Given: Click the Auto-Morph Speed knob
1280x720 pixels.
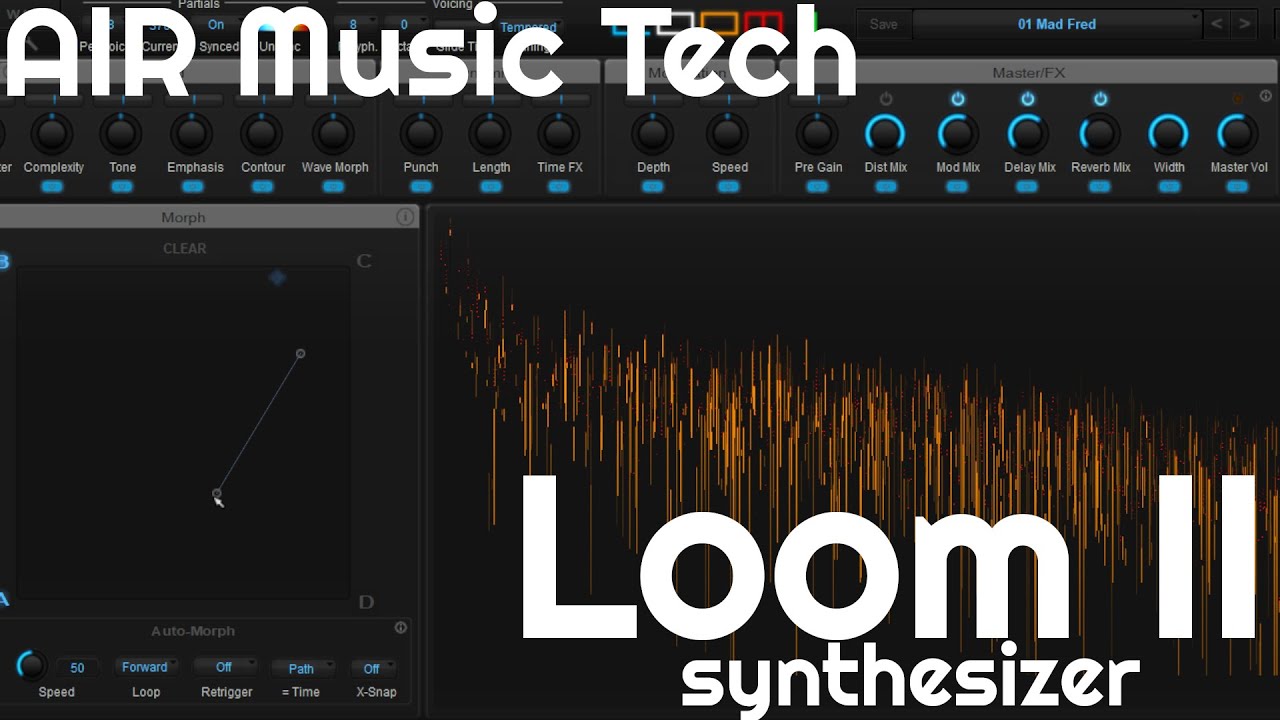Looking at the screenshot, I should pyautogui.click(x=31, y=666).
